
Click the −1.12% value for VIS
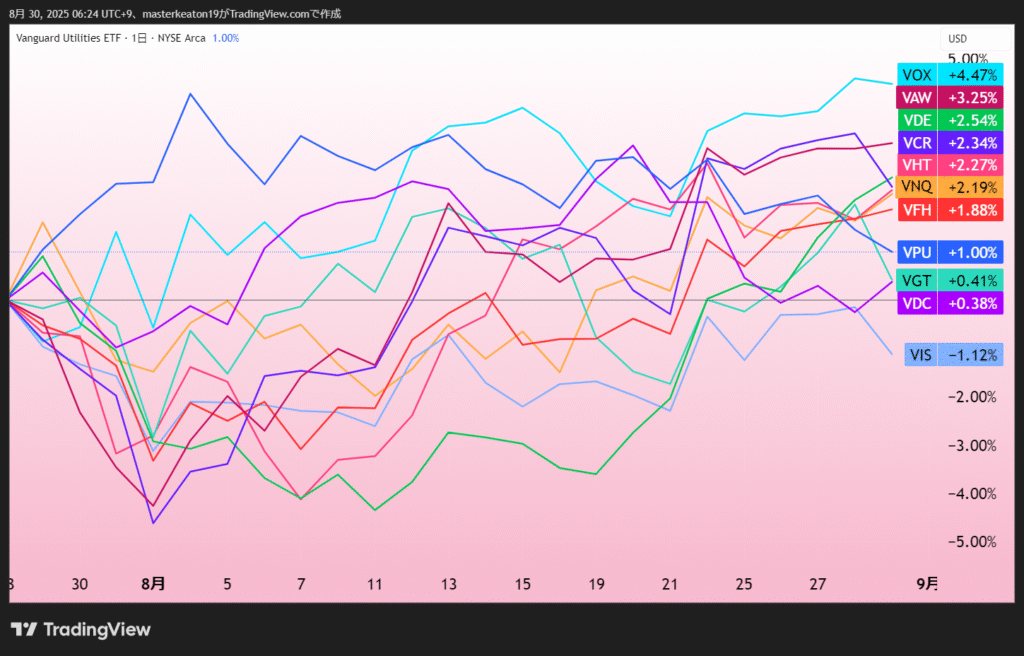tap(971, 355)
